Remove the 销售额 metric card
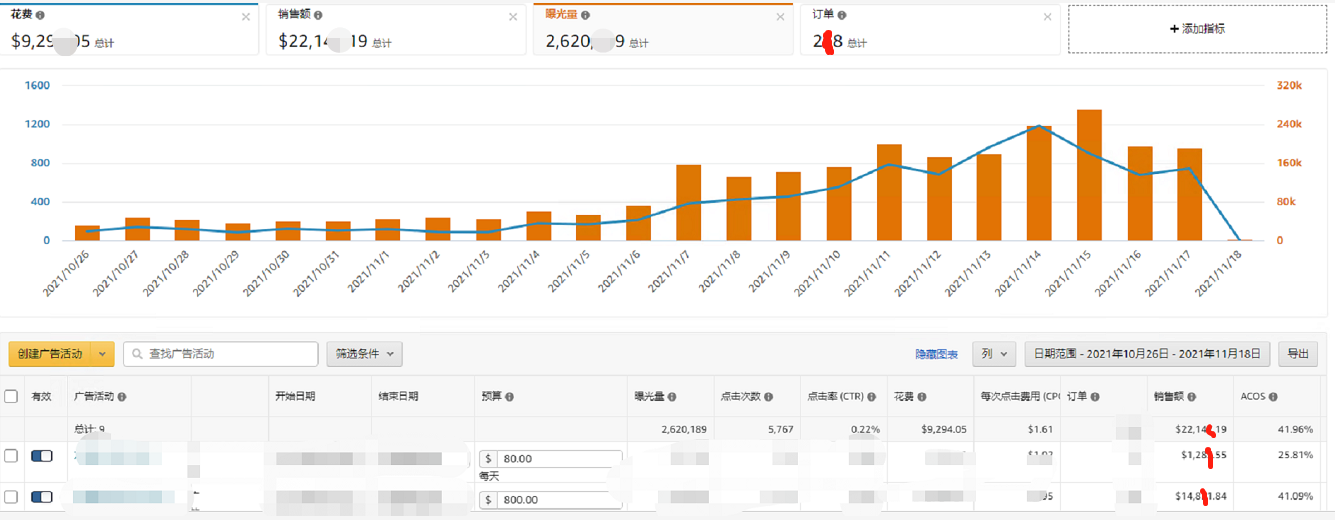Viewport: 1335px width, 520px height. click(513, 17)
